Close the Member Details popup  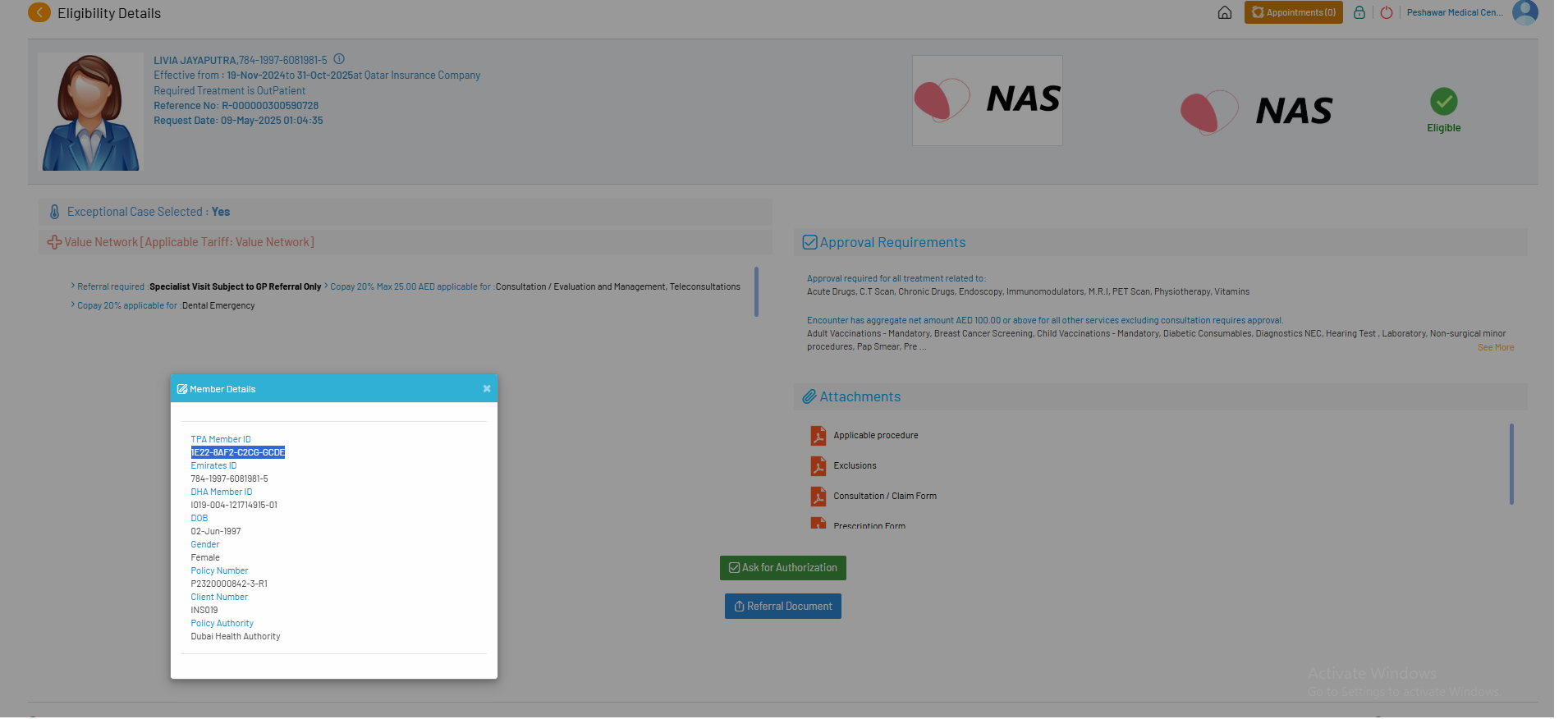coord(487,389)
